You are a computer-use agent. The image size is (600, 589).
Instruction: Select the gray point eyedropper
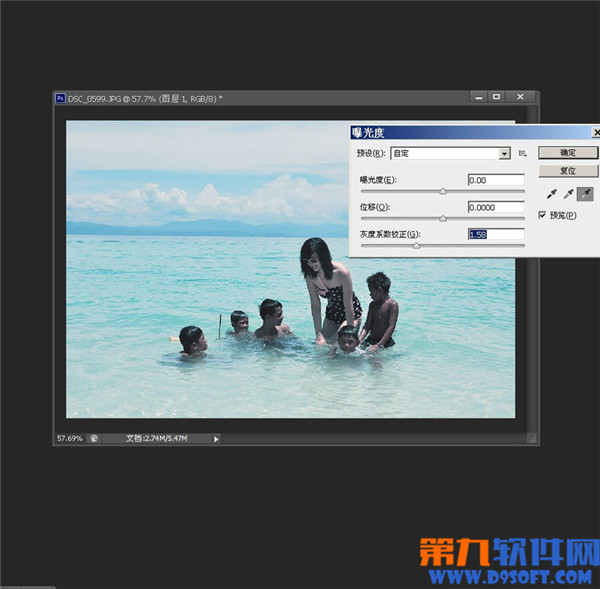[568, 194]
